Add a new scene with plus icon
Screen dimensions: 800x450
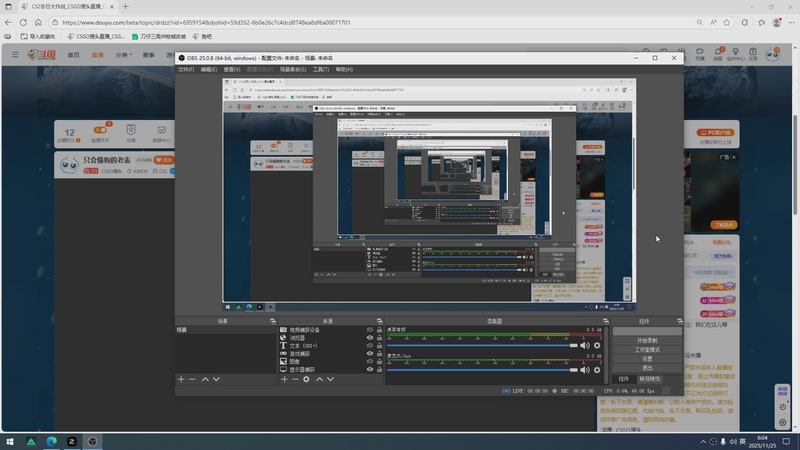coord(181,379)
